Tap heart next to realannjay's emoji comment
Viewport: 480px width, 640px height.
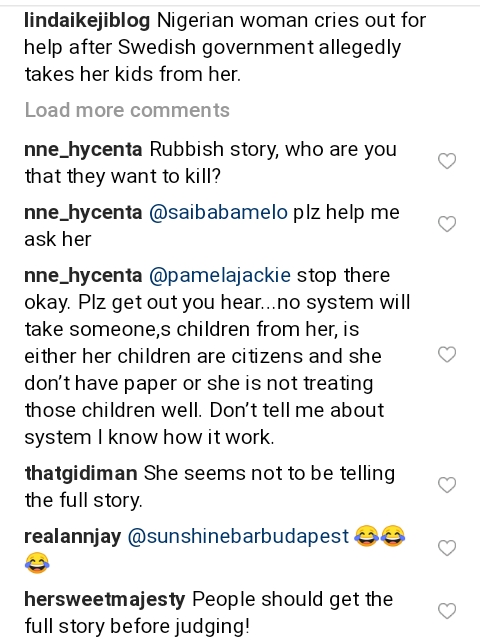click(447, 548)
